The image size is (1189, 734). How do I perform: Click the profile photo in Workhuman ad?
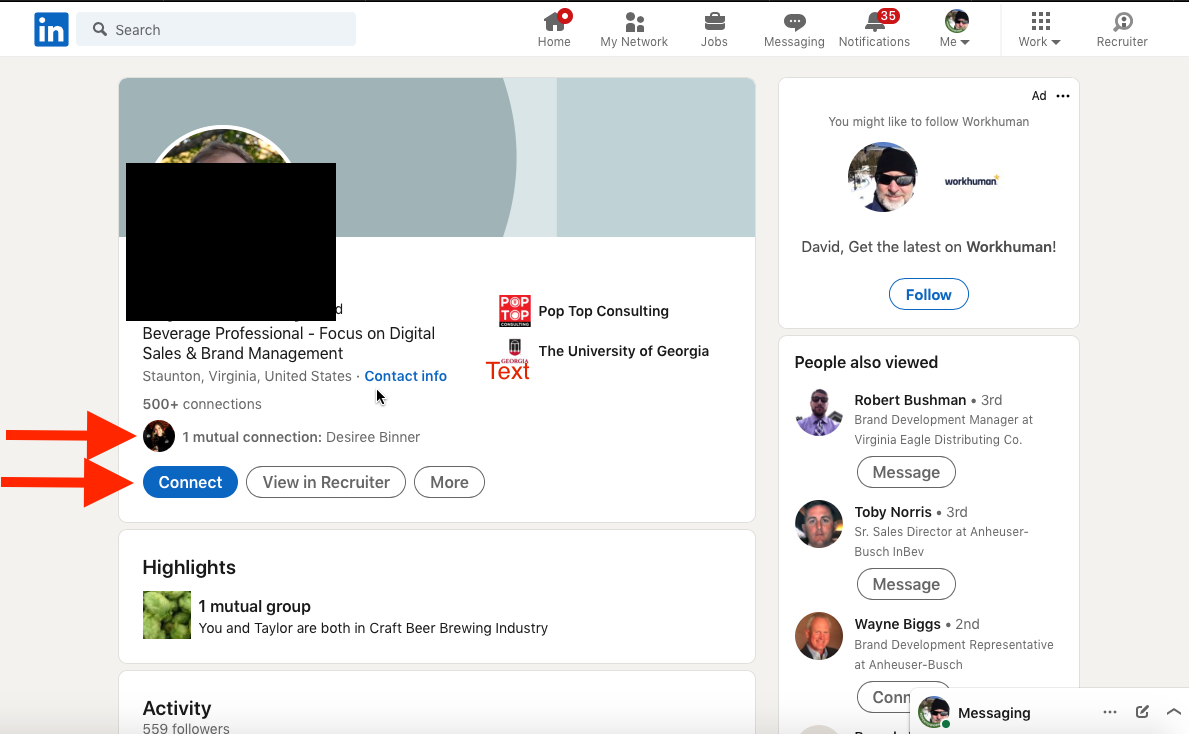click(x=883, y=177)
